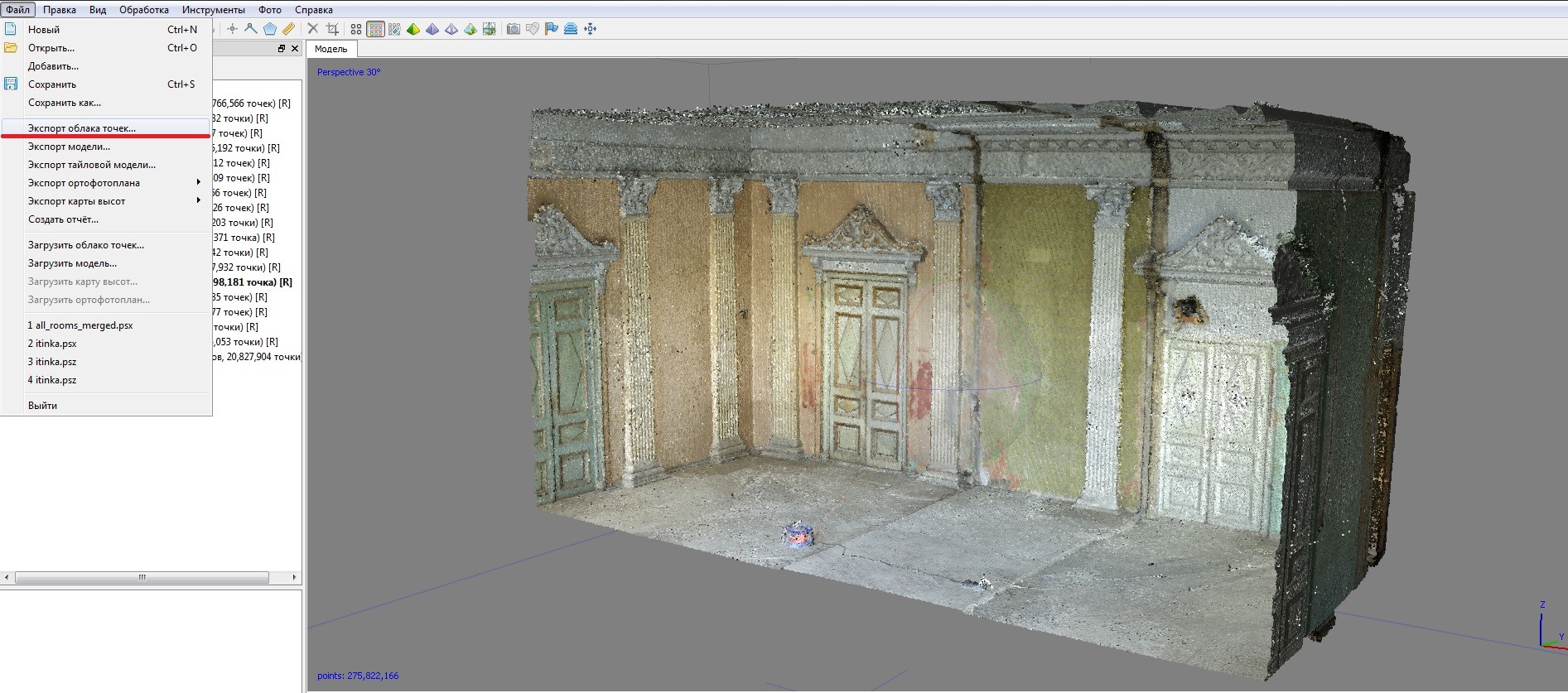
Task: Click the Perspective 30° label
Action: 349,72
